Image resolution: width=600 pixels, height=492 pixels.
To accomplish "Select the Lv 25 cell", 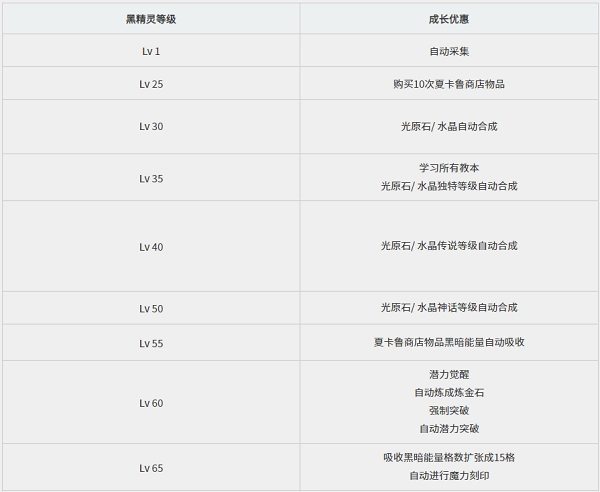I will point(151,84).
